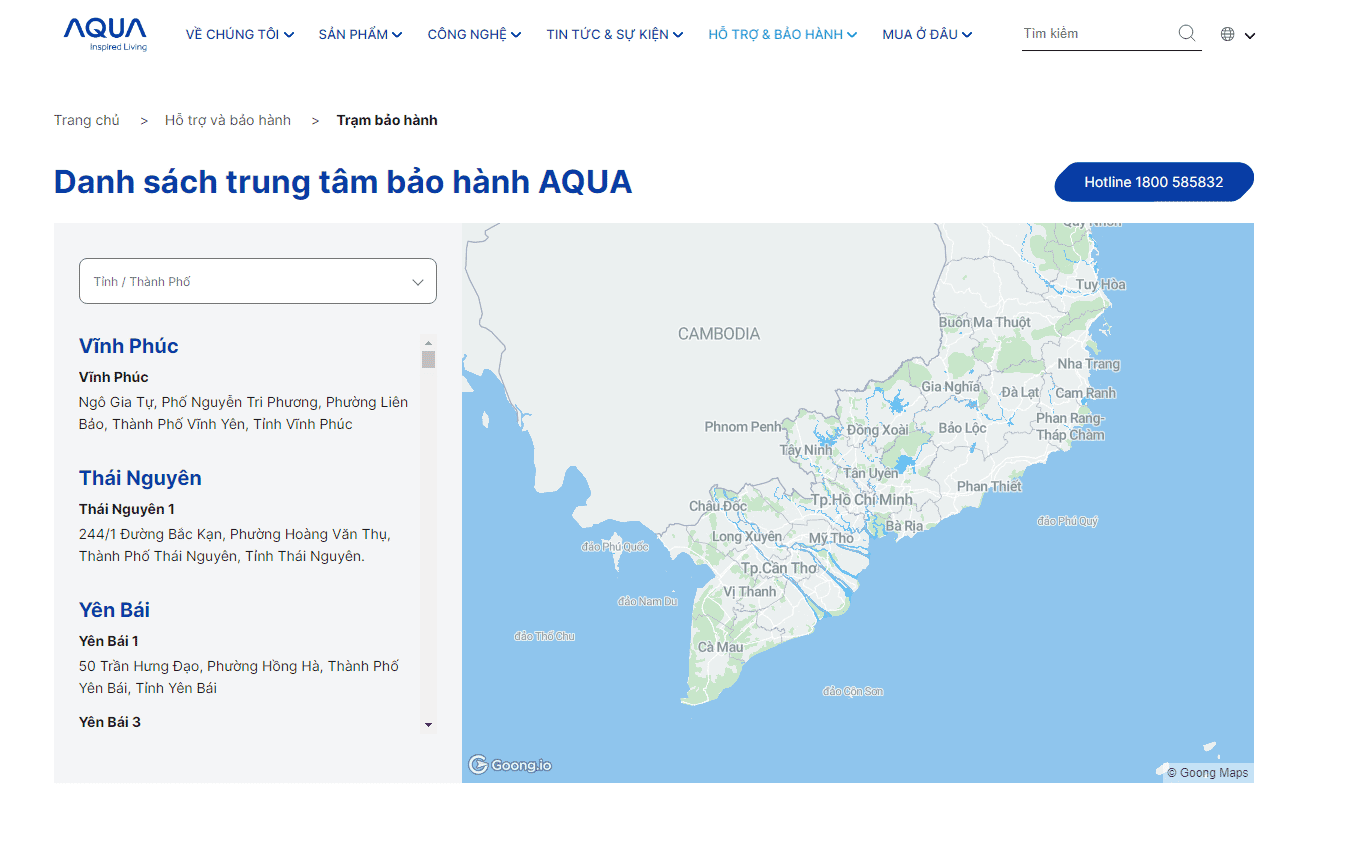
Task: Open the Mua Ở Đâu menu
Action: click(x=927, y=34)
